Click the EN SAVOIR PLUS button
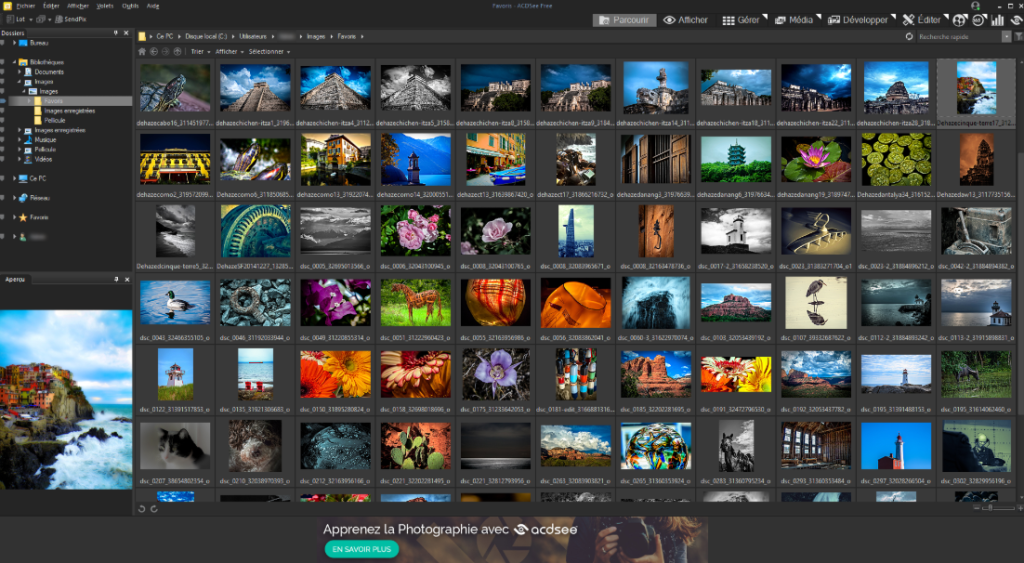Image resolution: width=1024 pixels, height=563 pixels. click(361, 549)
